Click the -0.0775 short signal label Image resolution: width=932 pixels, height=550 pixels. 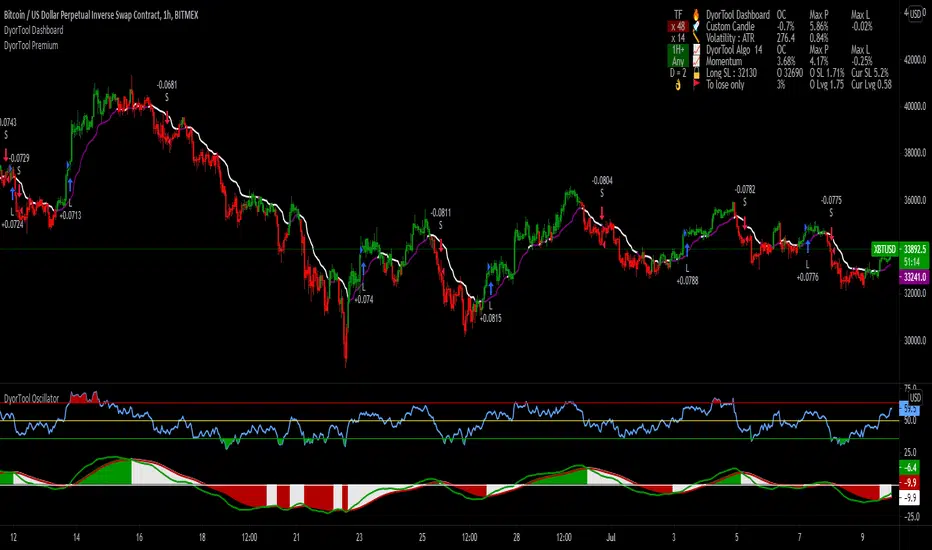pos(831,200)
